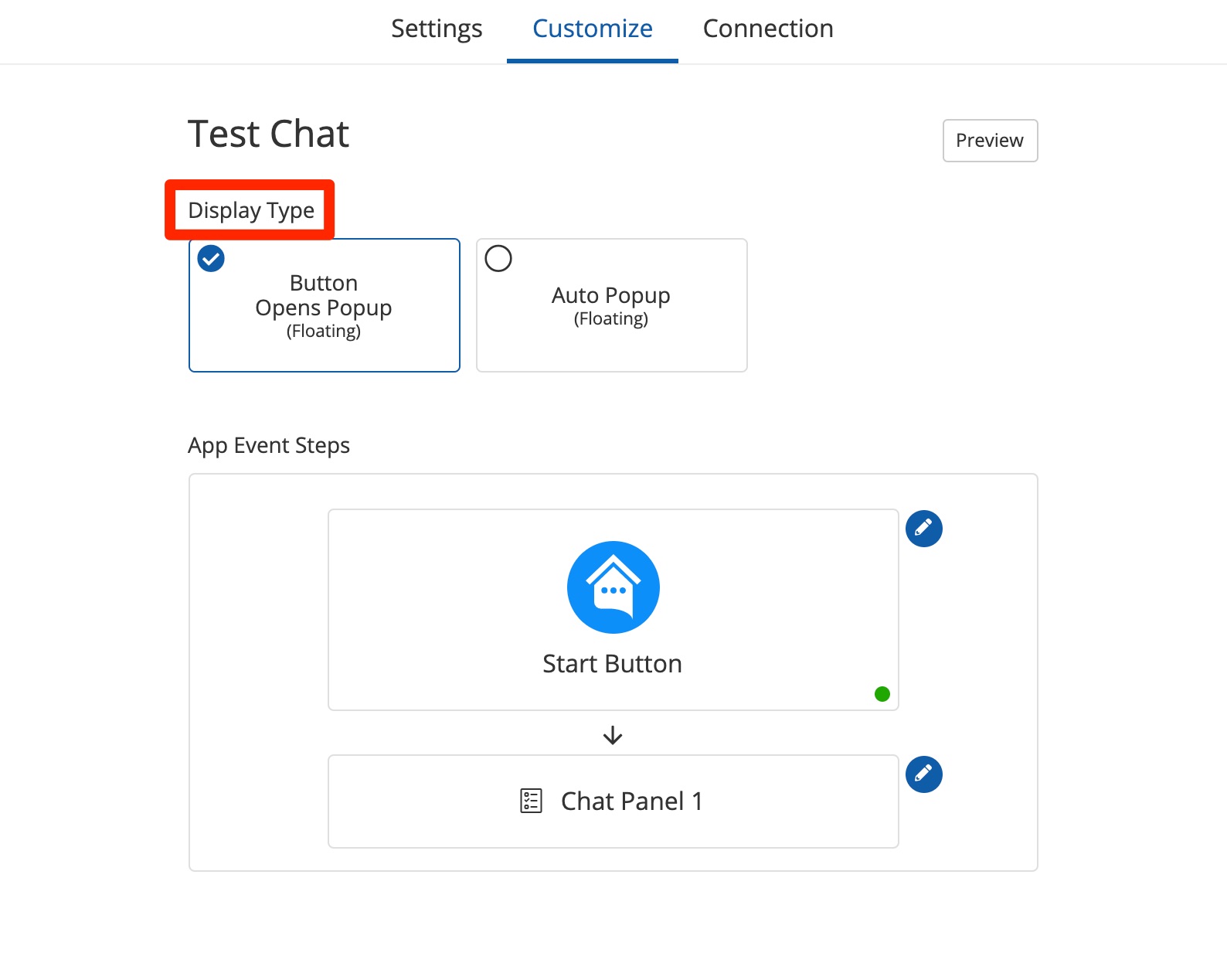Screen dimensions: 1227x980
Task: Click the down arrow between event steps
Action: coord(613,735)
